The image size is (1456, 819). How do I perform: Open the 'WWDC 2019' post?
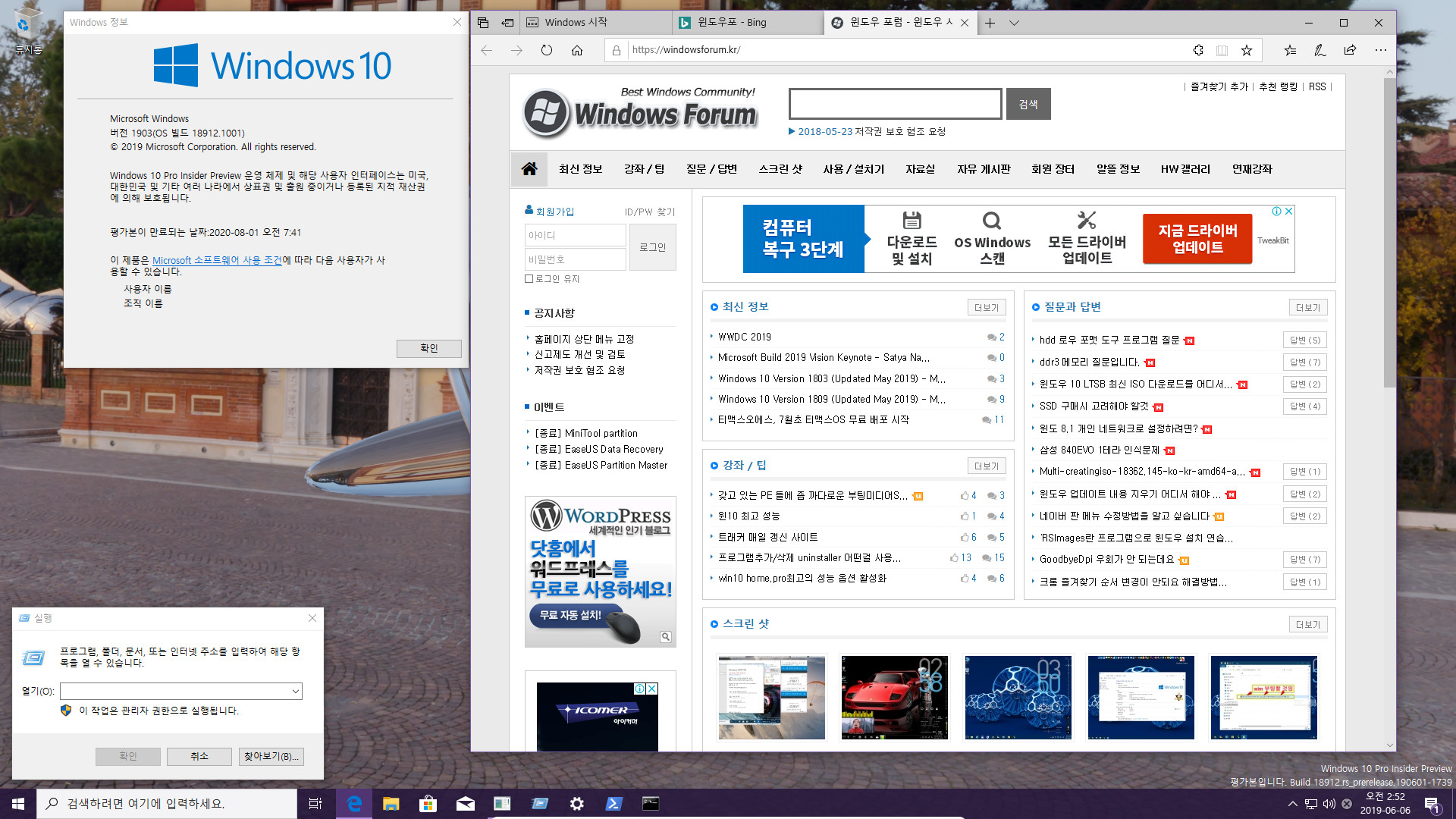pos(745,337)
